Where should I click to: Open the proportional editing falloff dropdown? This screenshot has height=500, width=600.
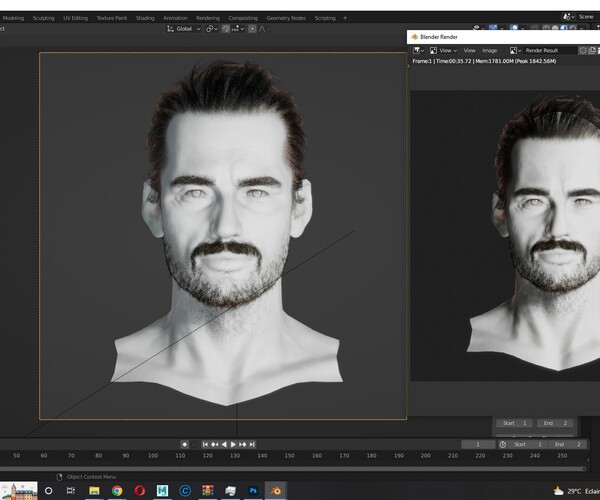(x=264, y=29)
